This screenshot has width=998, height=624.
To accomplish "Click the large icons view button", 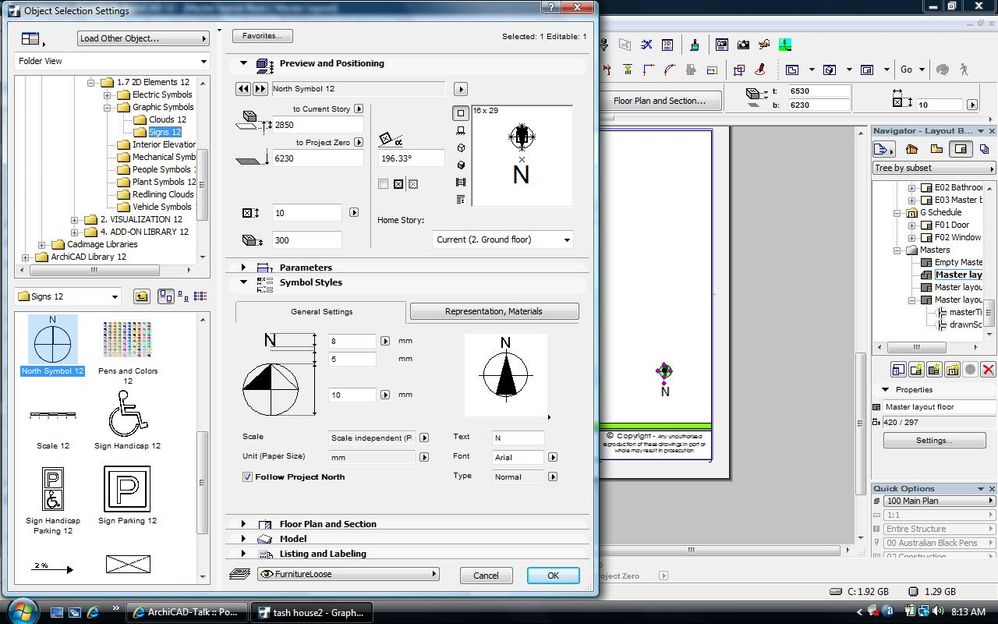I will click(165, 297).
